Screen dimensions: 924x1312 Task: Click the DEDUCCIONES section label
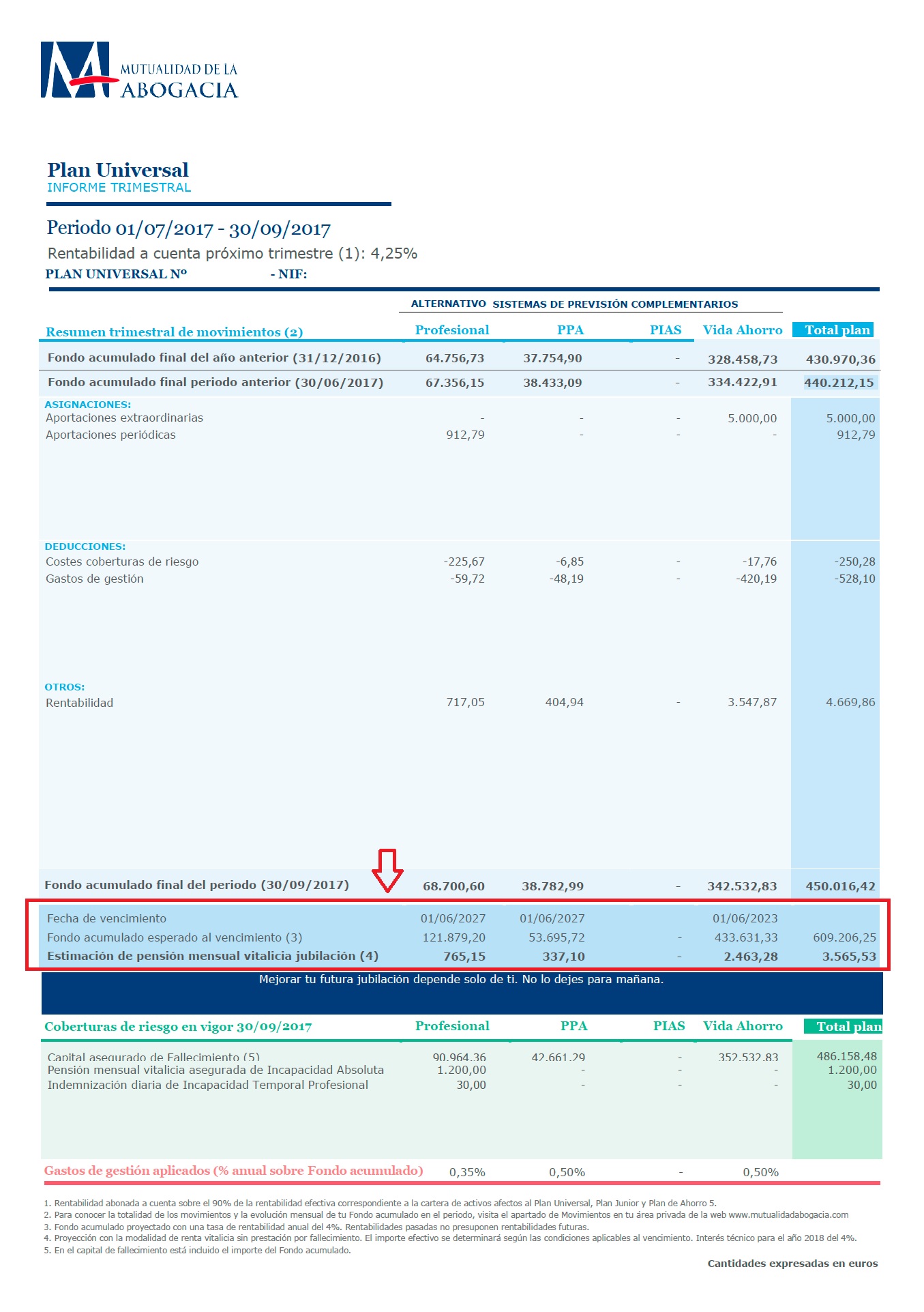(x=85, y=546)
